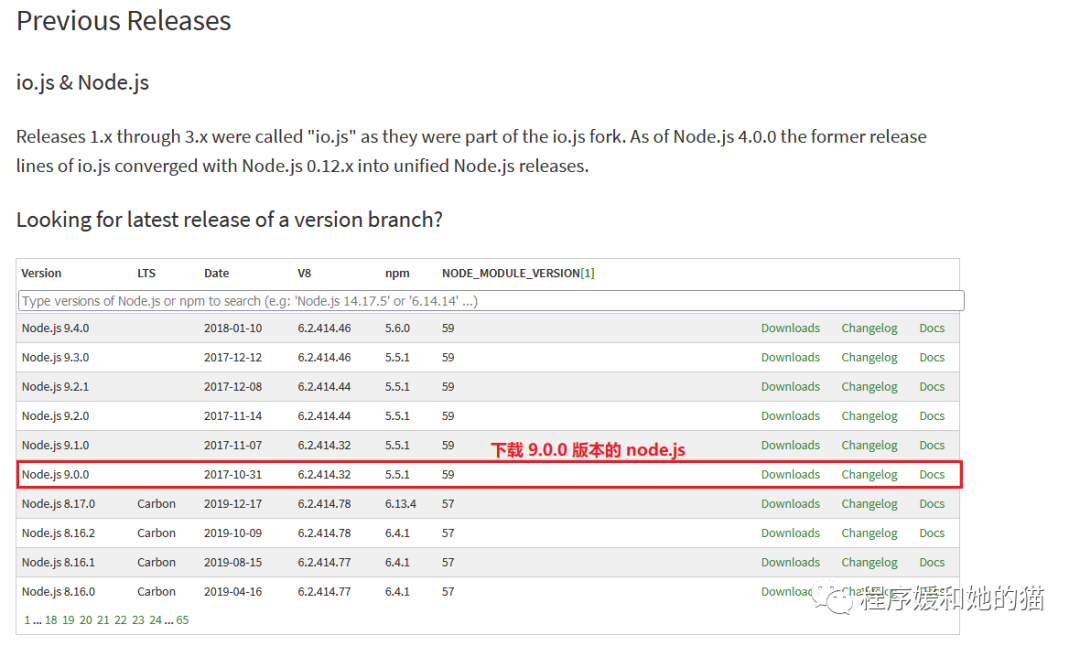
Task: Go to pagination page 21
Action: point(103,621)
